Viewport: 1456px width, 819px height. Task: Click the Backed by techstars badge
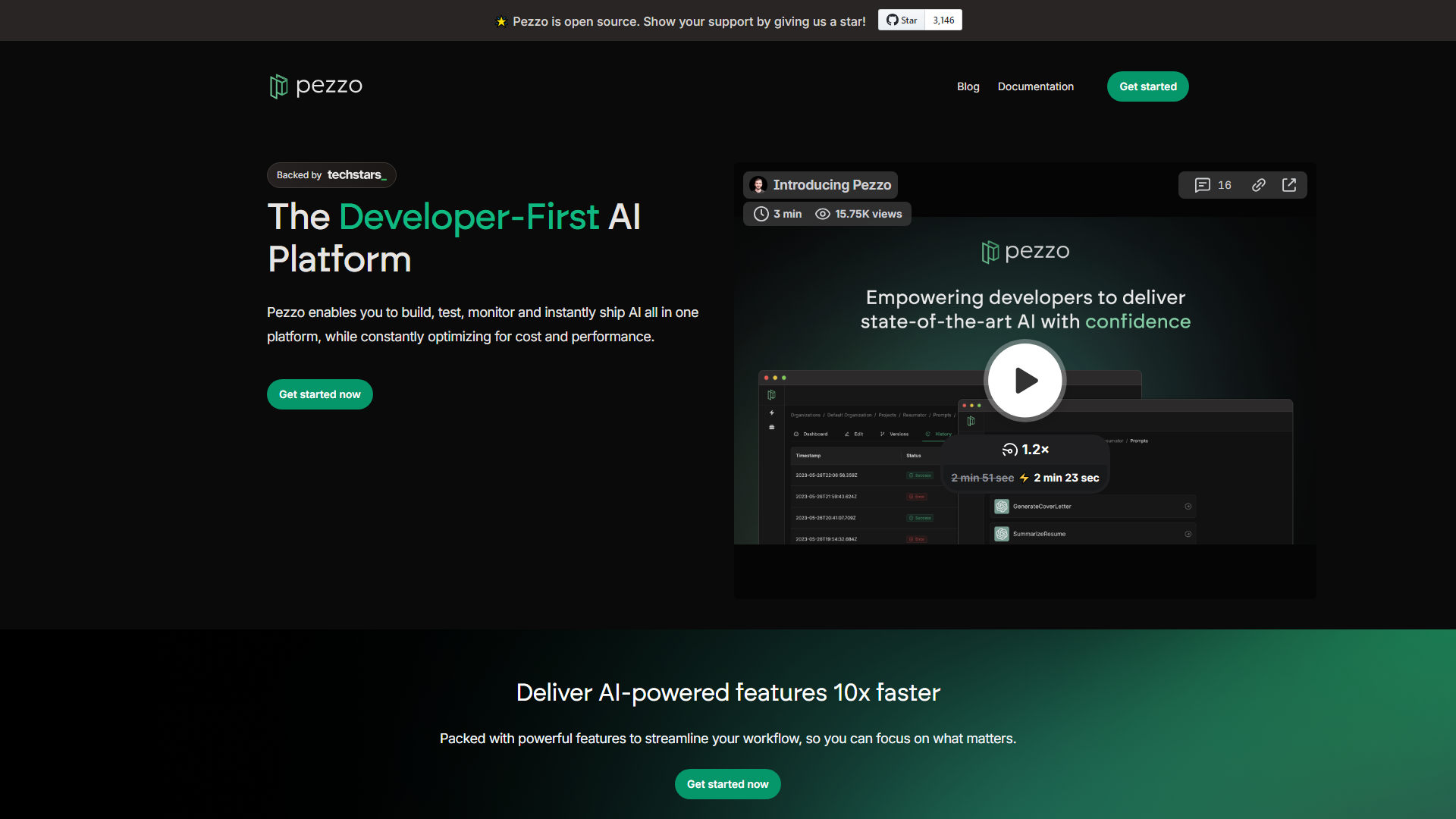[x=331, y=175]
